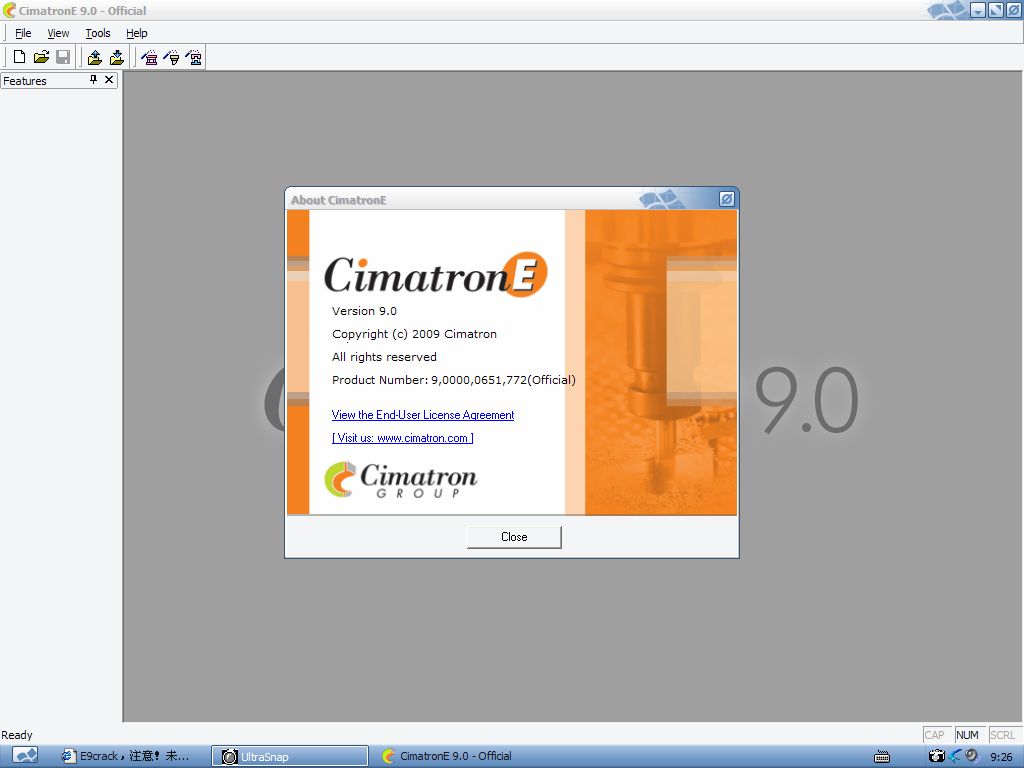Viewport: 1024px width, 768px height.
Task: Click the down-arrow button in main window title bar
Action: 978,10
